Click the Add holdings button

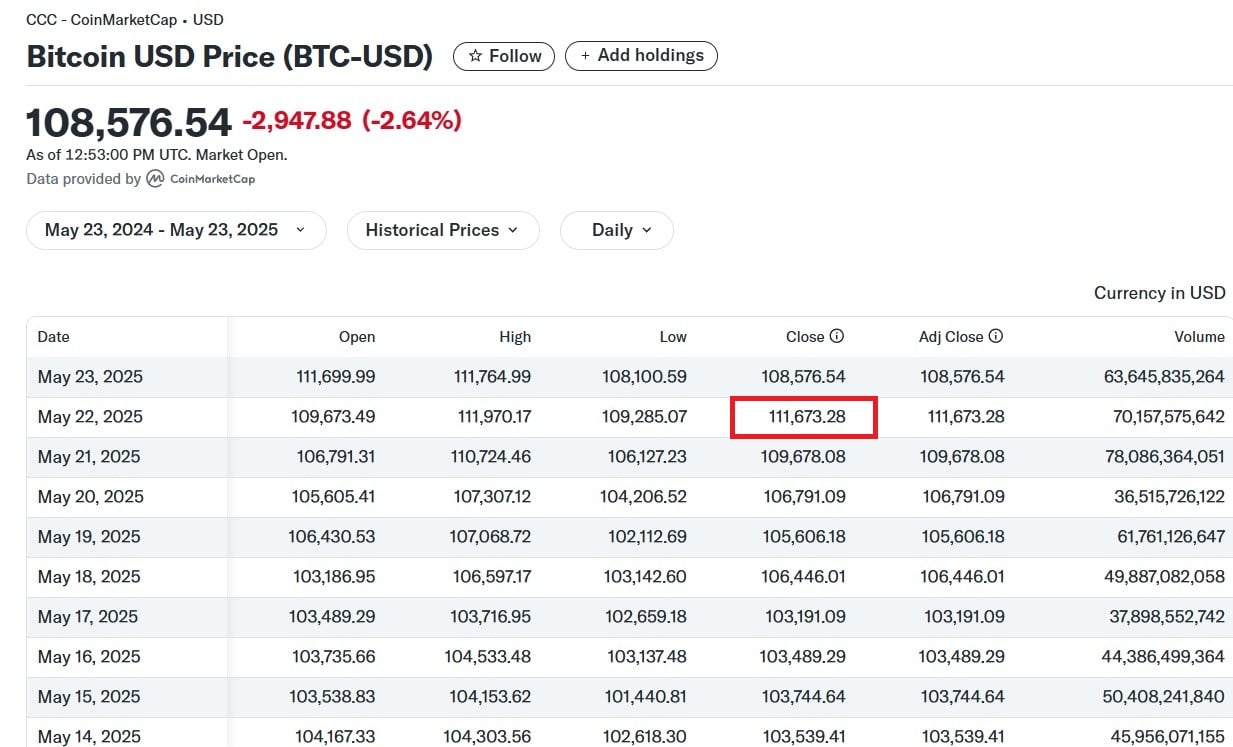pos(641,56)
